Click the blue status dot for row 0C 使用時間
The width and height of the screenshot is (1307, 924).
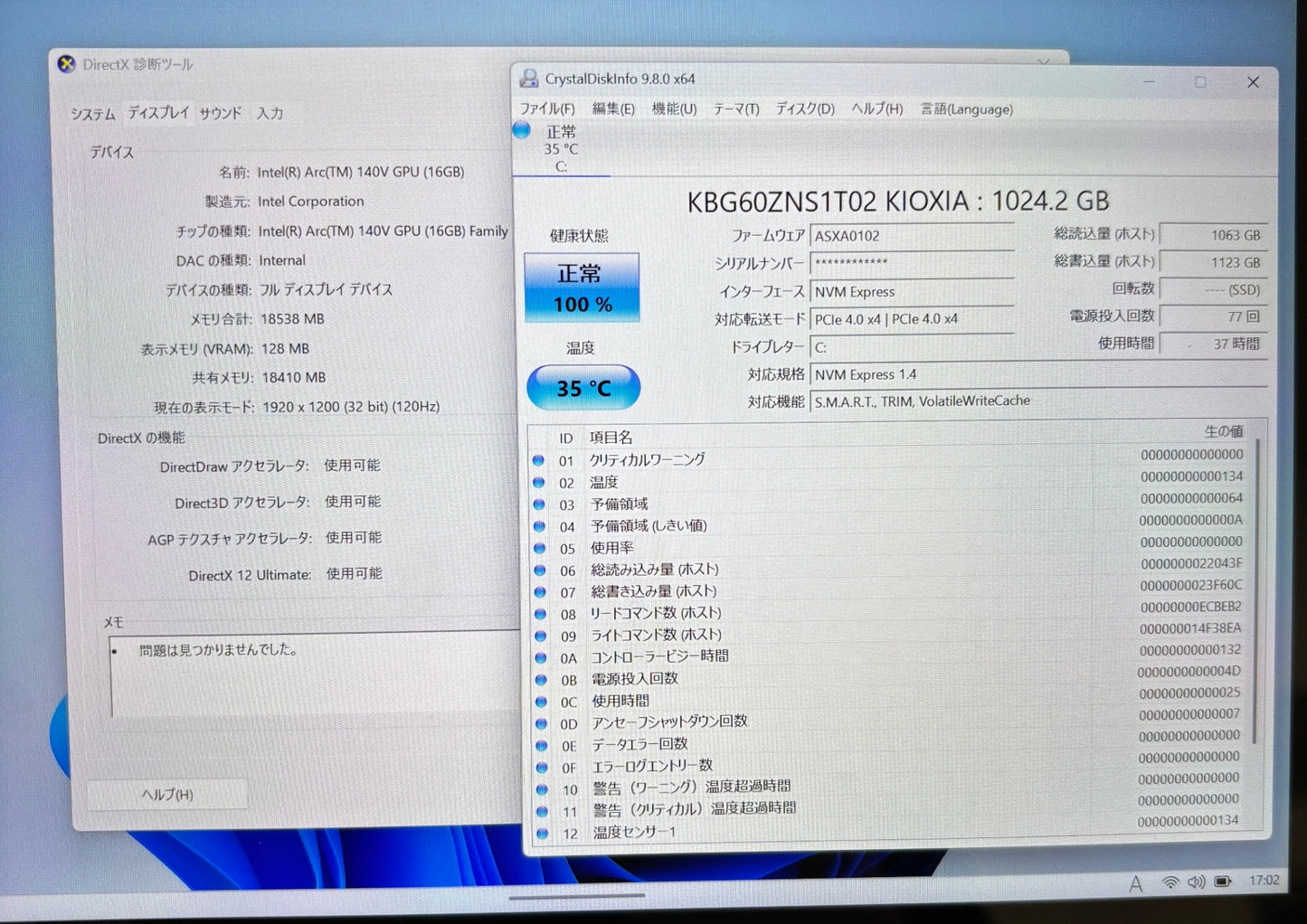coord(541,702)
